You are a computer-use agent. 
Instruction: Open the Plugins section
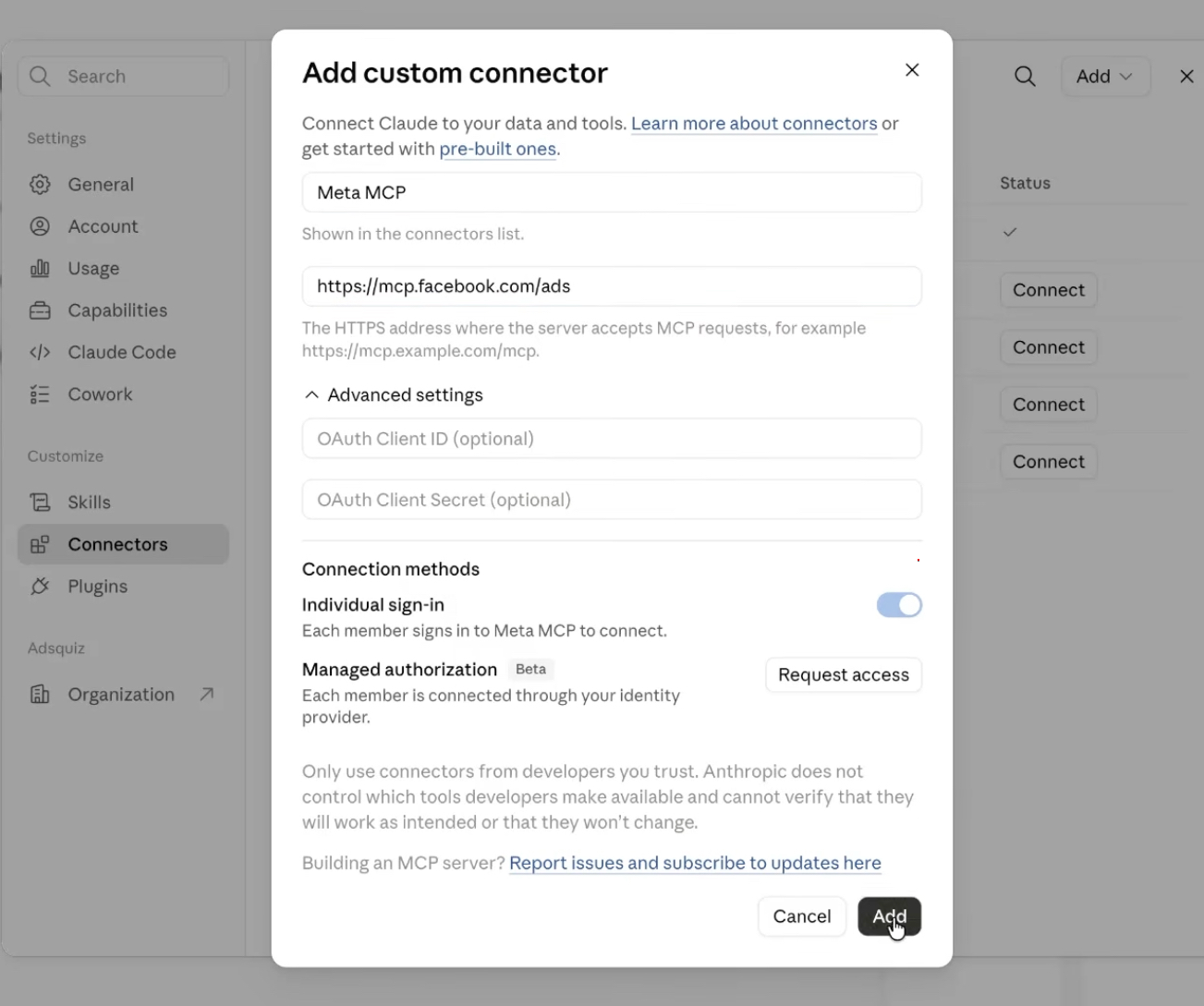click(x=123, y=587)
